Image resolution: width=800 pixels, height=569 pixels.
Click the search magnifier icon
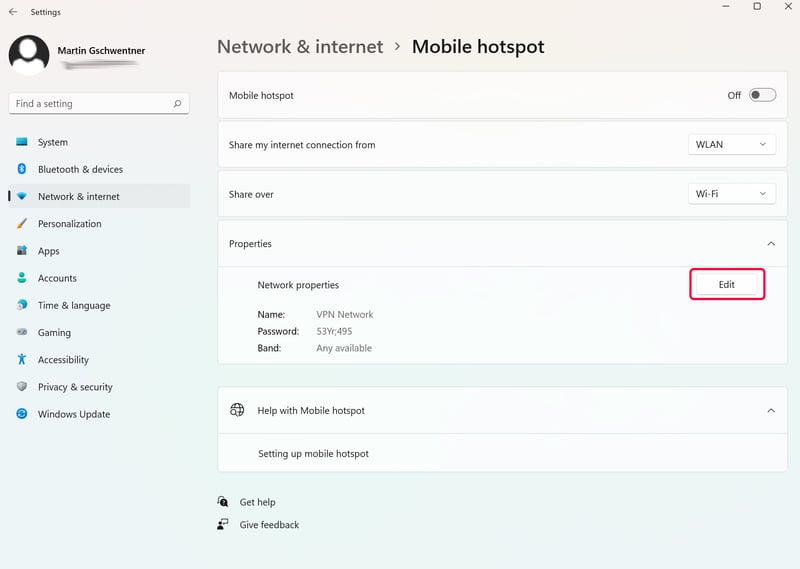coord(177,104)
